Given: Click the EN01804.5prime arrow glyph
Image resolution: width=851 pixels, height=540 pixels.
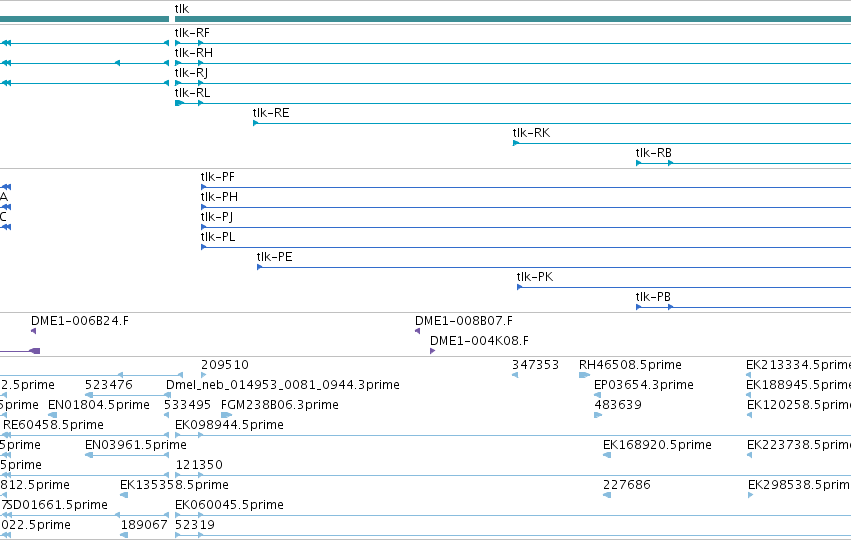Looking at the screenshot, I should (x=53, y=415).
